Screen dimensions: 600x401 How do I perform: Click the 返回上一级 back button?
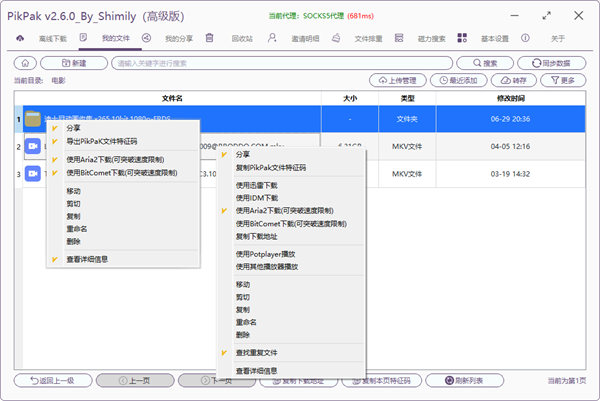tap(53, 380)
